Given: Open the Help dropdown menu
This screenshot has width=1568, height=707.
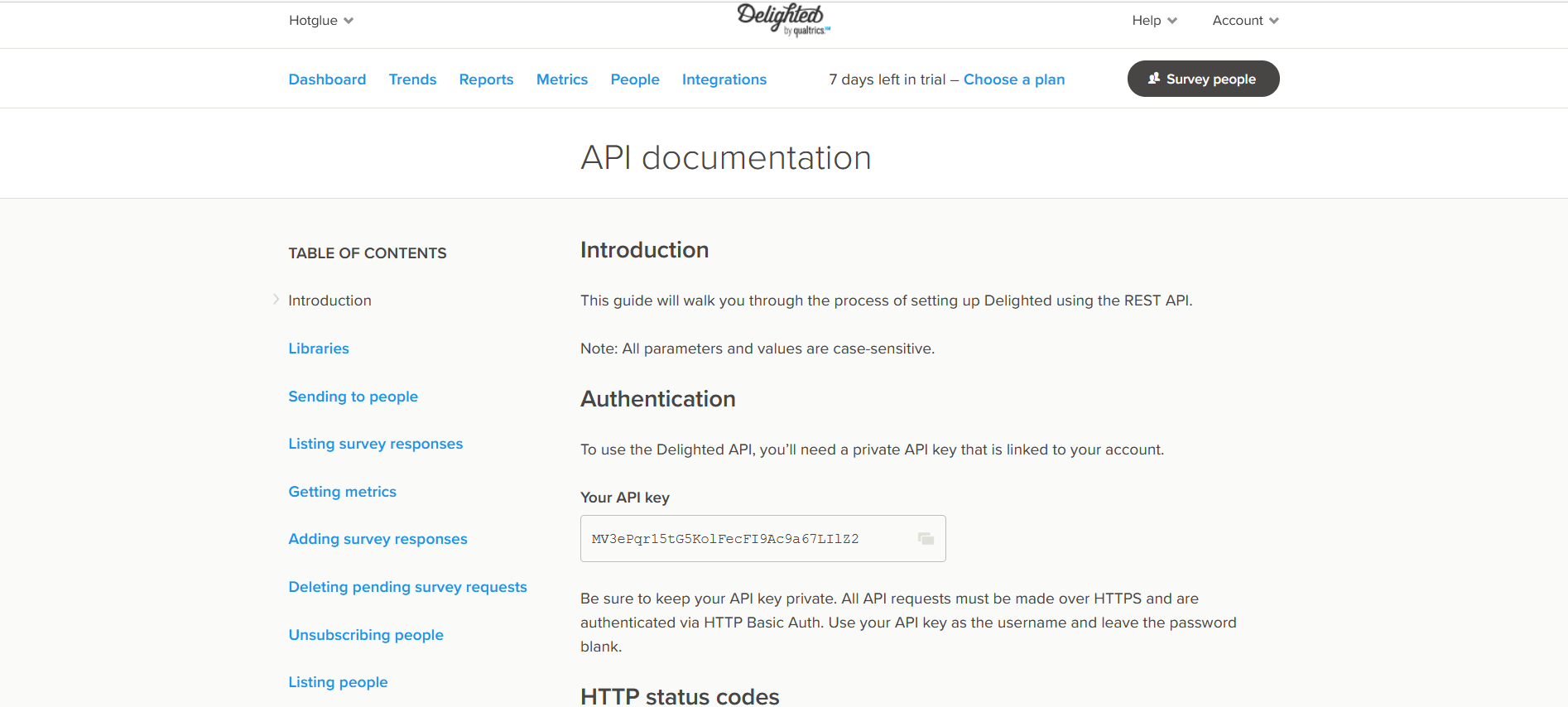Looking at the screenshot, I should click(x=1154, y=21).
